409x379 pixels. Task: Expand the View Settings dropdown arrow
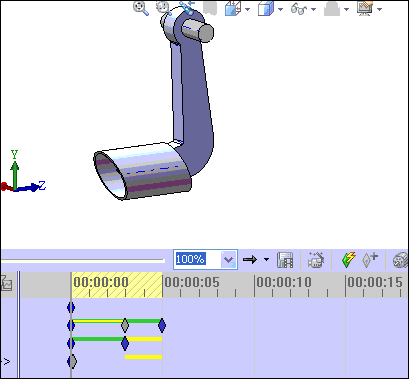pos(379,9)
